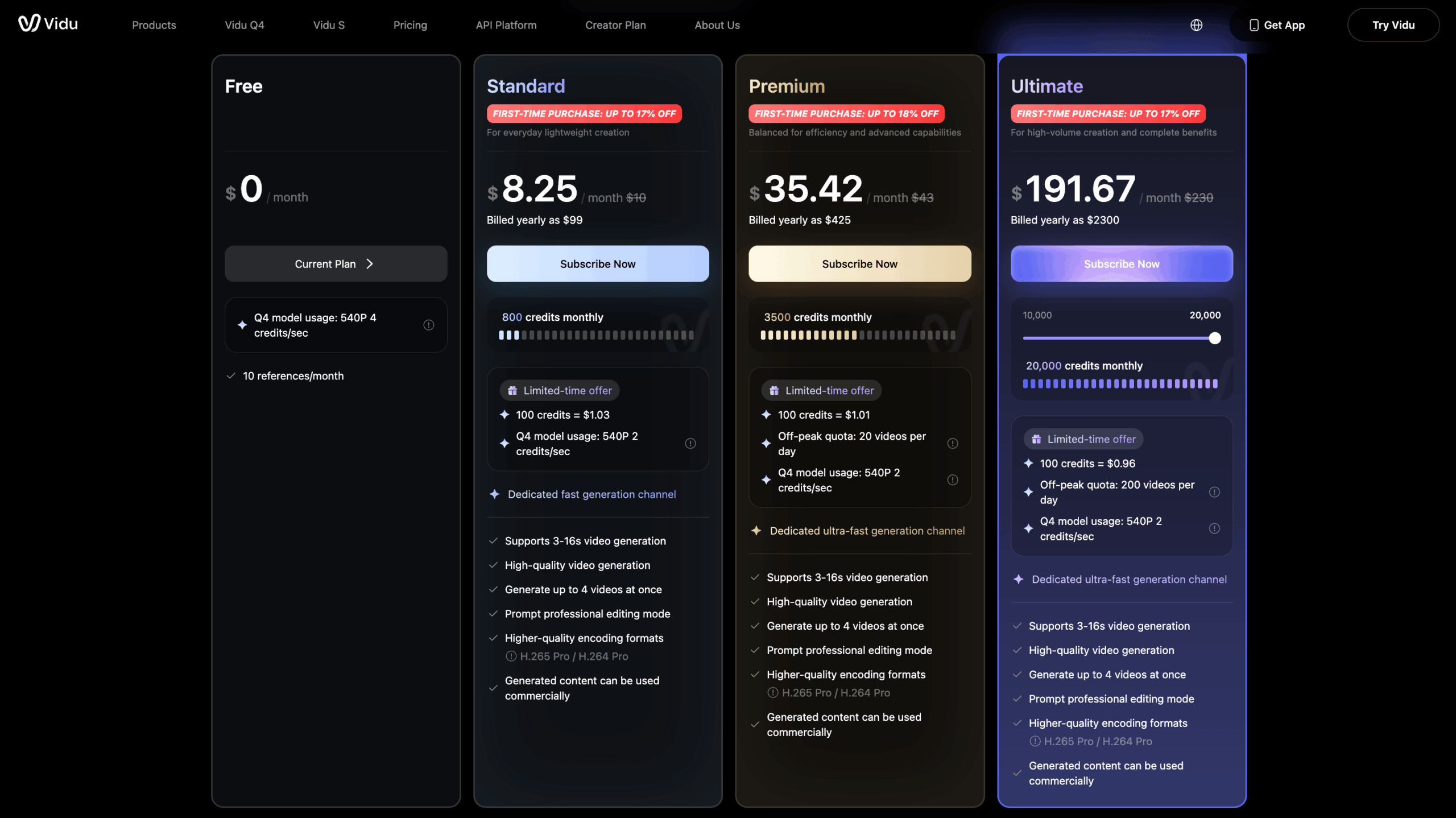Click the Standard 800 credits progress bar

(597, 335)
